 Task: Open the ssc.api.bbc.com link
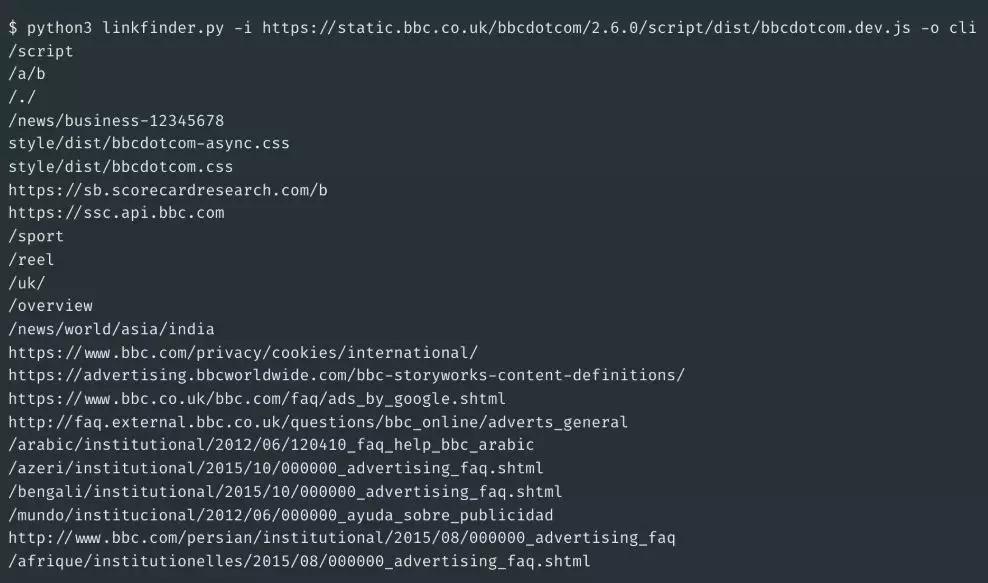coord(116,213)
